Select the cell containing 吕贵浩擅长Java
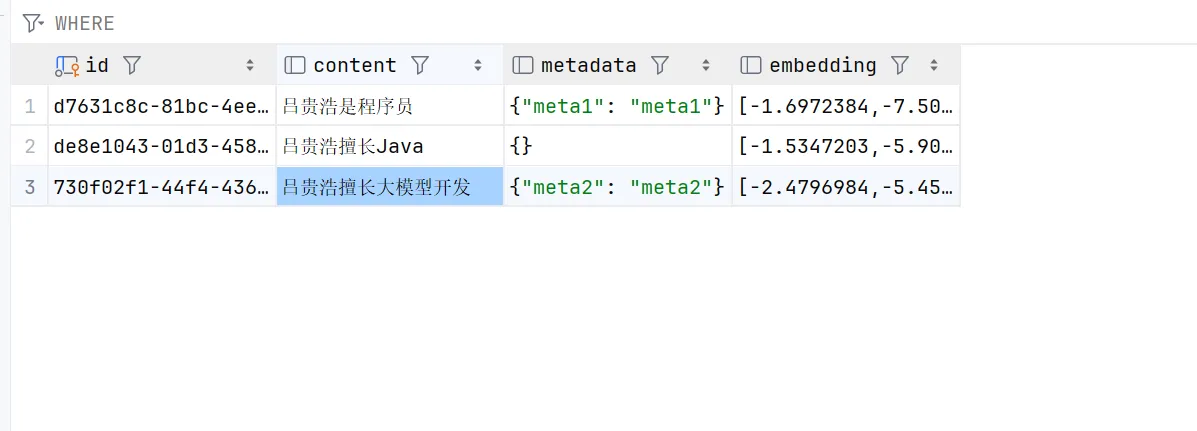Image resolution: width=1197 pixels, height=431 pixels. [389, 146]
